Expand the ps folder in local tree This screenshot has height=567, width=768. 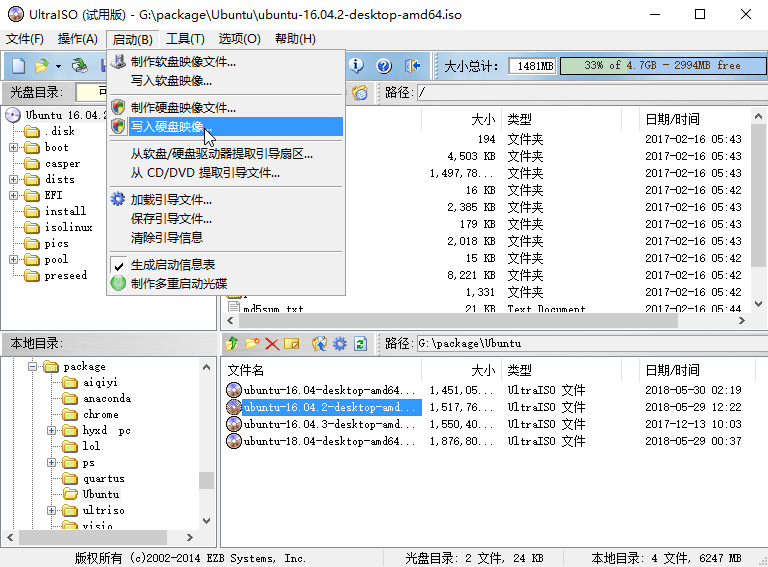tap(51, 462)
